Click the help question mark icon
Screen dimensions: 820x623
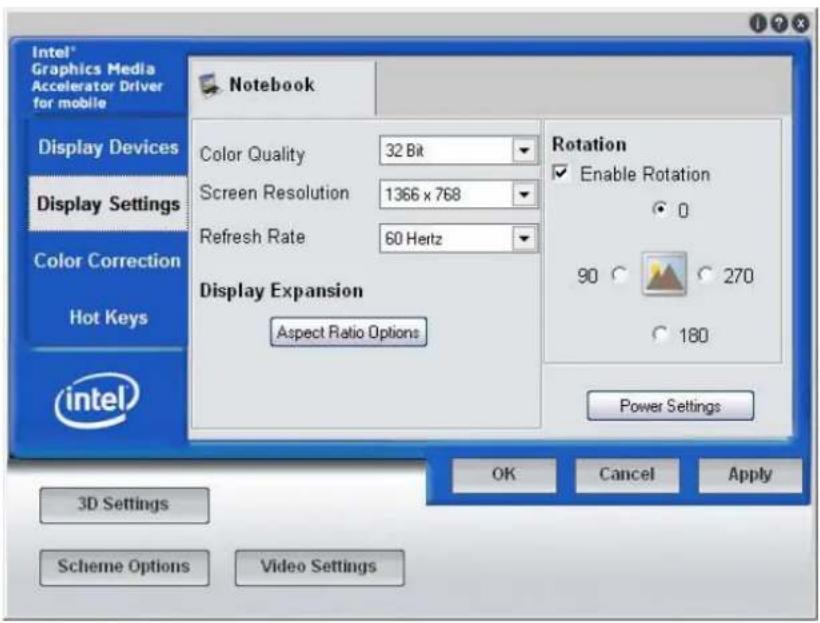[779, 24]
